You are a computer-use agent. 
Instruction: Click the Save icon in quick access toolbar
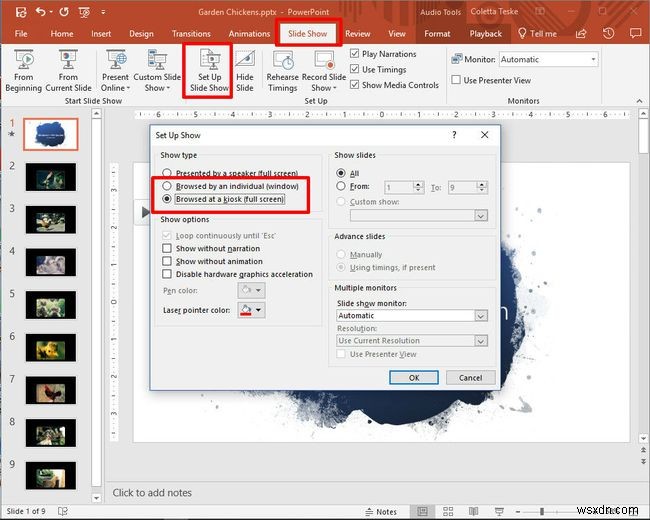click(21, 12)
